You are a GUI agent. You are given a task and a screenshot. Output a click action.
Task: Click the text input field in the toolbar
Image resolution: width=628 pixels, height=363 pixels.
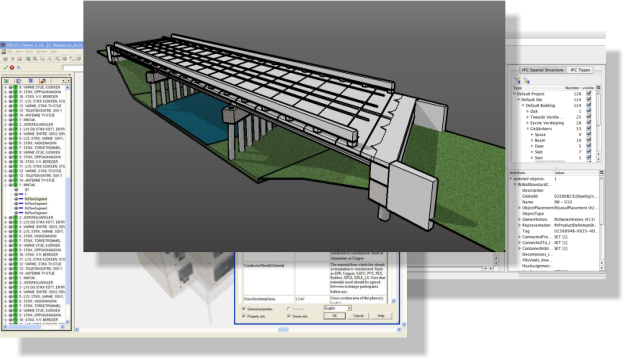click(72, 68)
